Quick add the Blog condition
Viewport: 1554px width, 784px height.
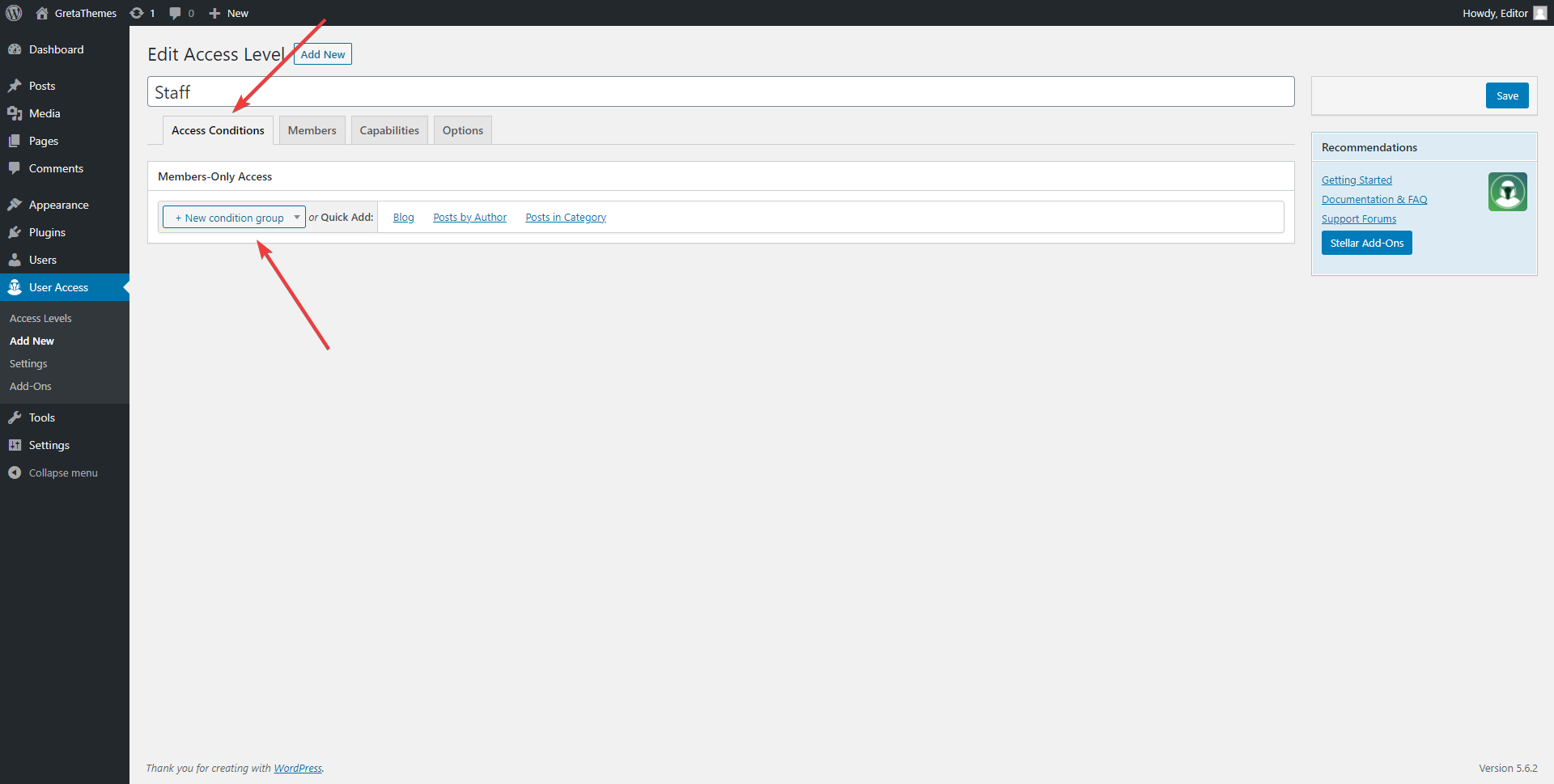[404, 217]
